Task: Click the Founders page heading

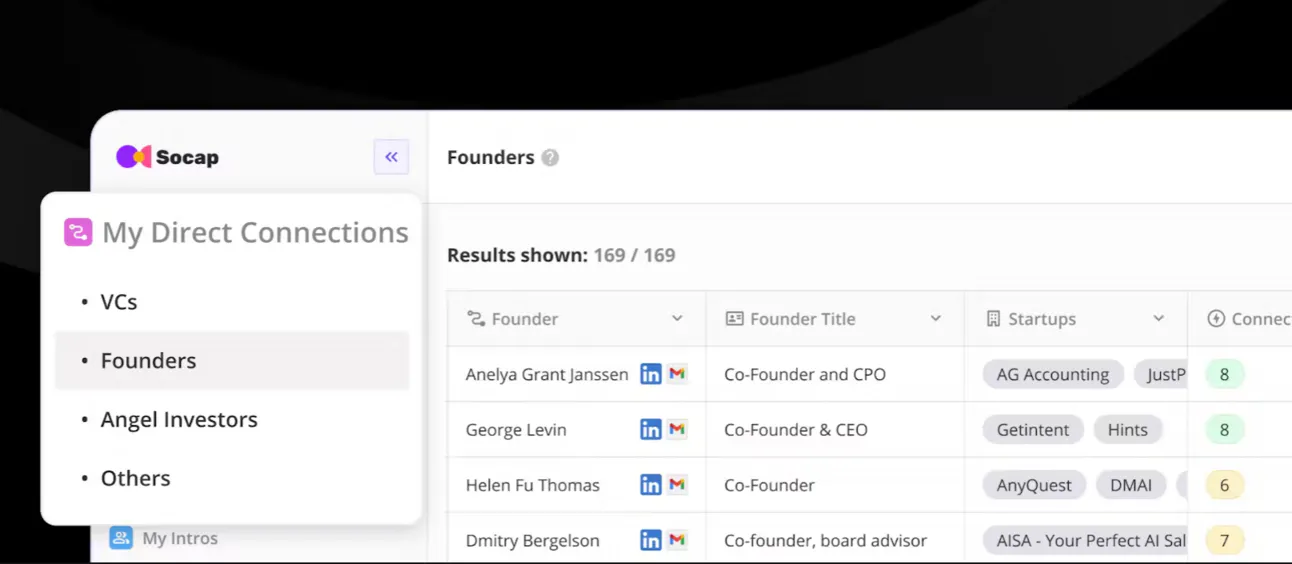Action: (x=490, y=158)
